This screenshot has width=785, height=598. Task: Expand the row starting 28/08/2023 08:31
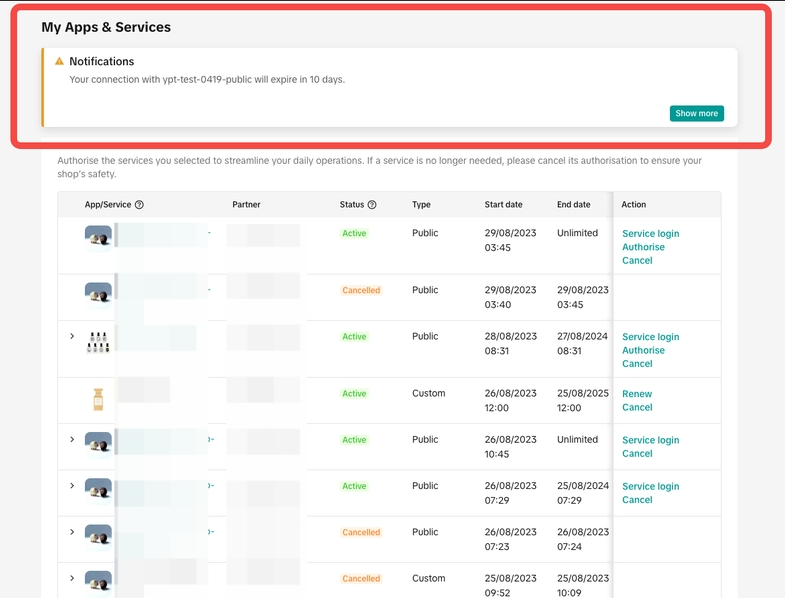tap(72, 337)
